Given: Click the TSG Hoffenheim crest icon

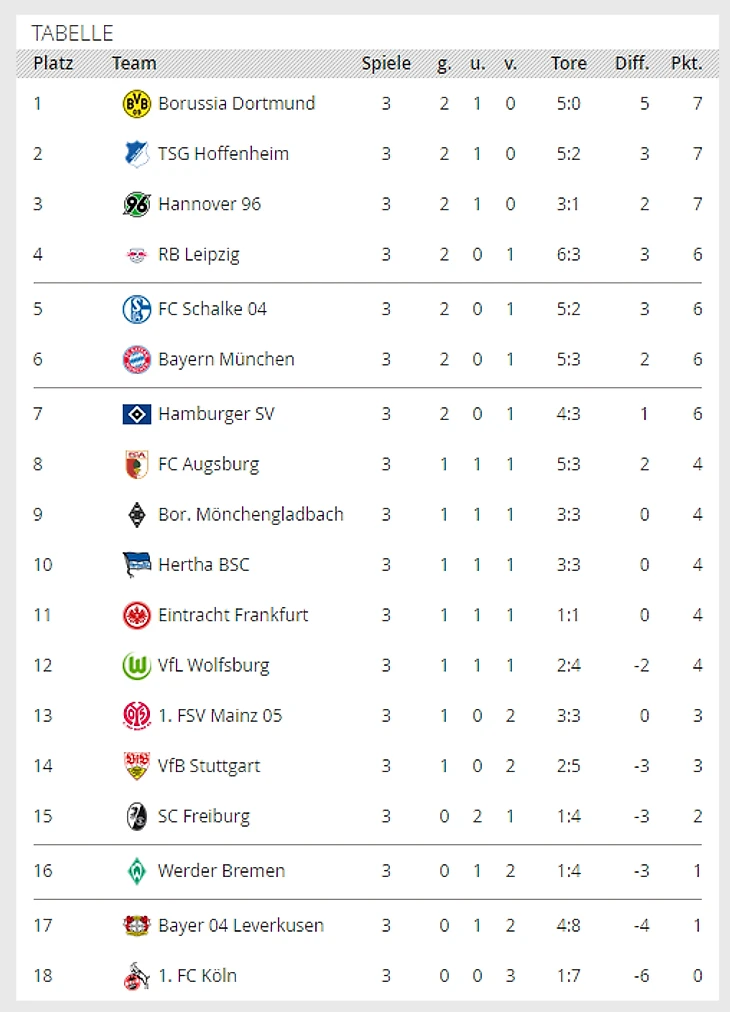Looking at the screenshot, I should point(136,154).
